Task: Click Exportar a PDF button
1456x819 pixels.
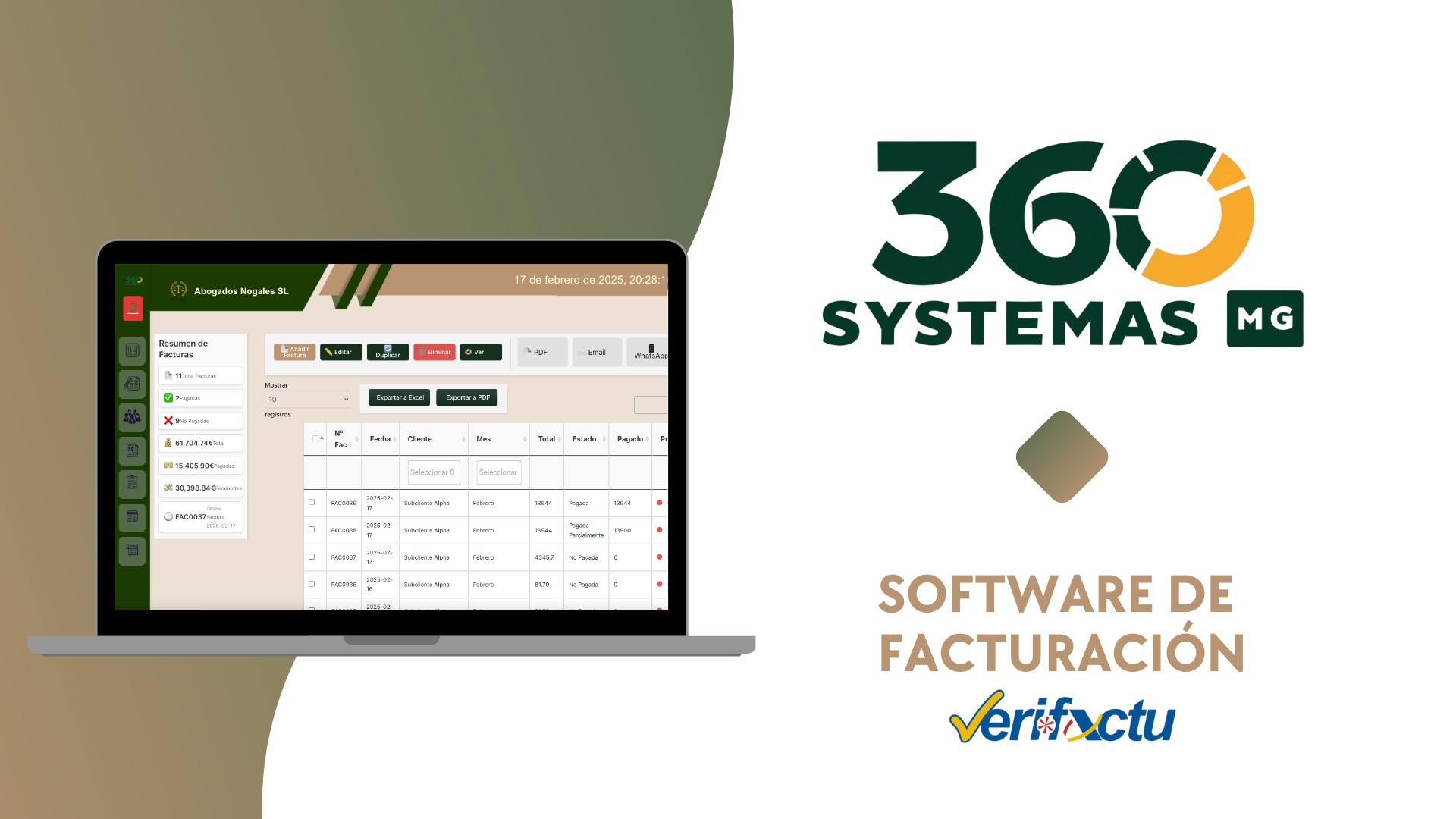Action: coord(467,397)
